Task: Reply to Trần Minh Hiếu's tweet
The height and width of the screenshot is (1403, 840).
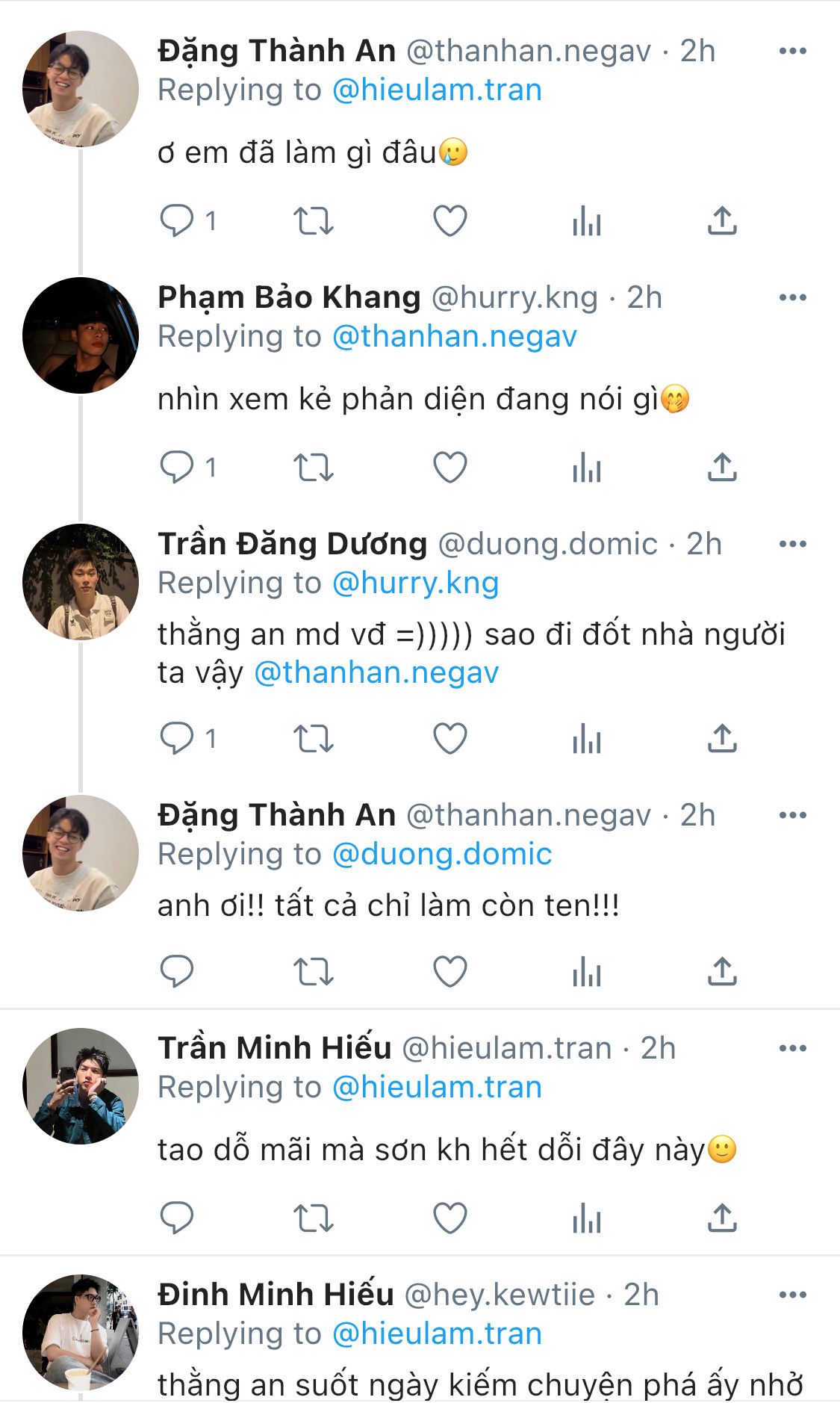Action: pos(177,1218)
